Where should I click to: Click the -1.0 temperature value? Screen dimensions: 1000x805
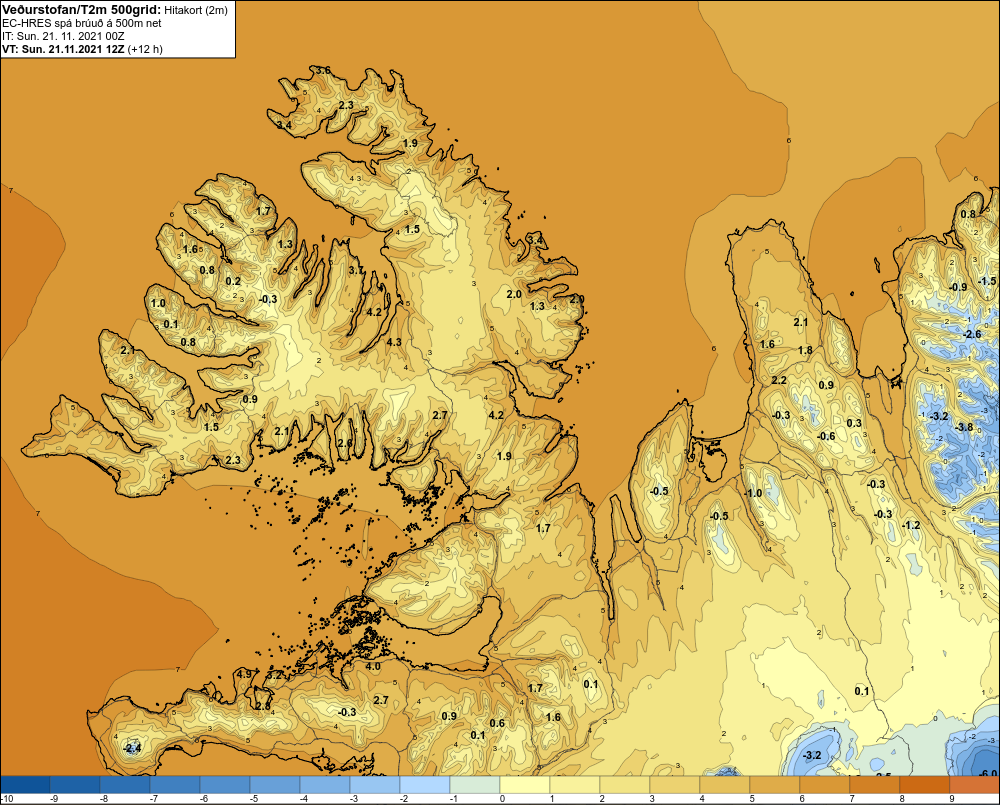(x=753, y=493)
